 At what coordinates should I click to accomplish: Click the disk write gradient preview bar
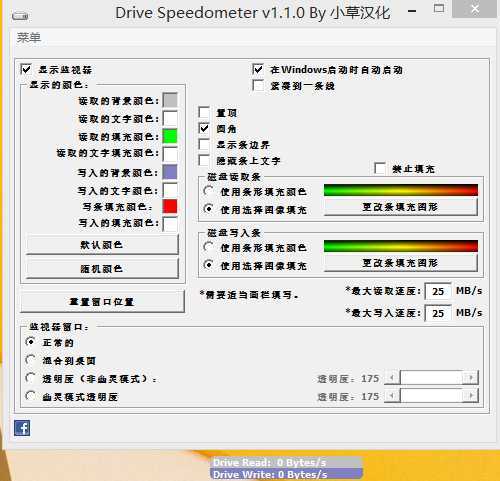[x=401, y=246]
